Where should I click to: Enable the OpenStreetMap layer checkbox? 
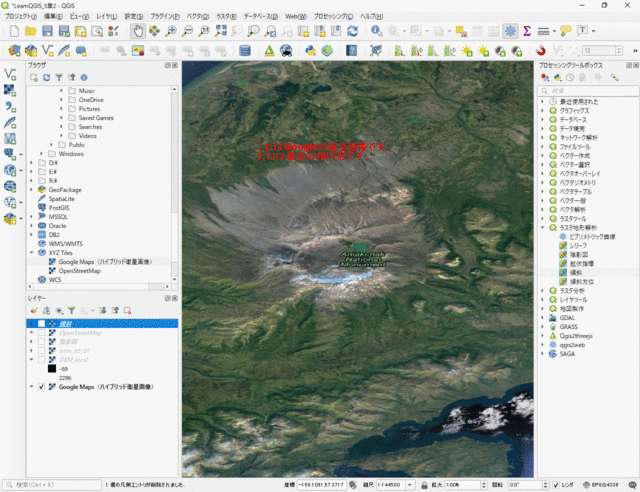pyautogui.click(x=41, y=332)
